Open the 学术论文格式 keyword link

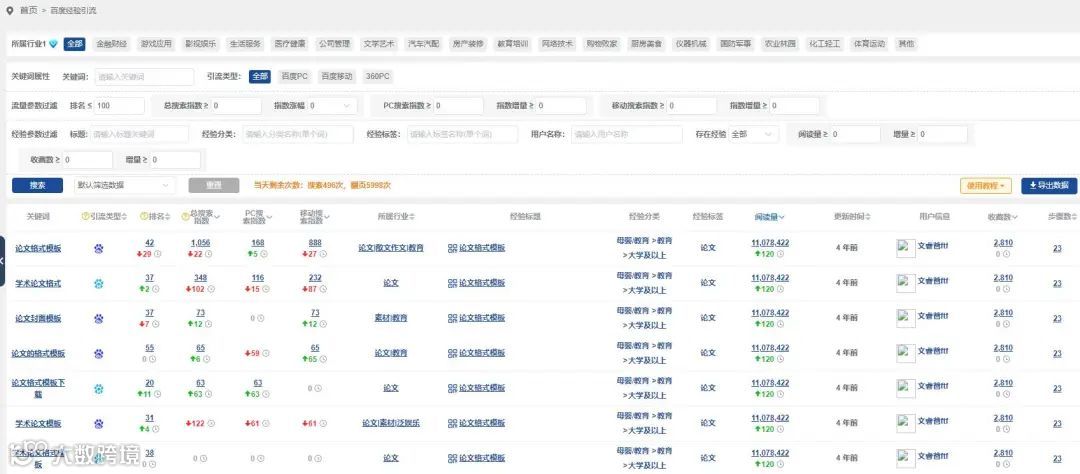coord(38,283)
